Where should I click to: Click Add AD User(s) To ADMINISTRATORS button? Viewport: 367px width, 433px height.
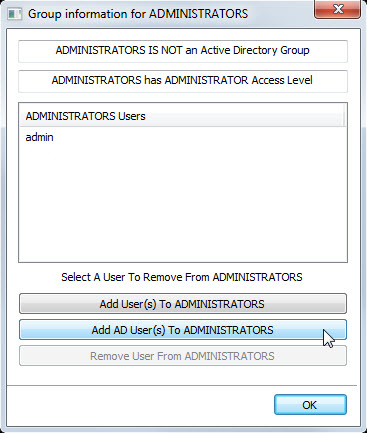point(183,330)
